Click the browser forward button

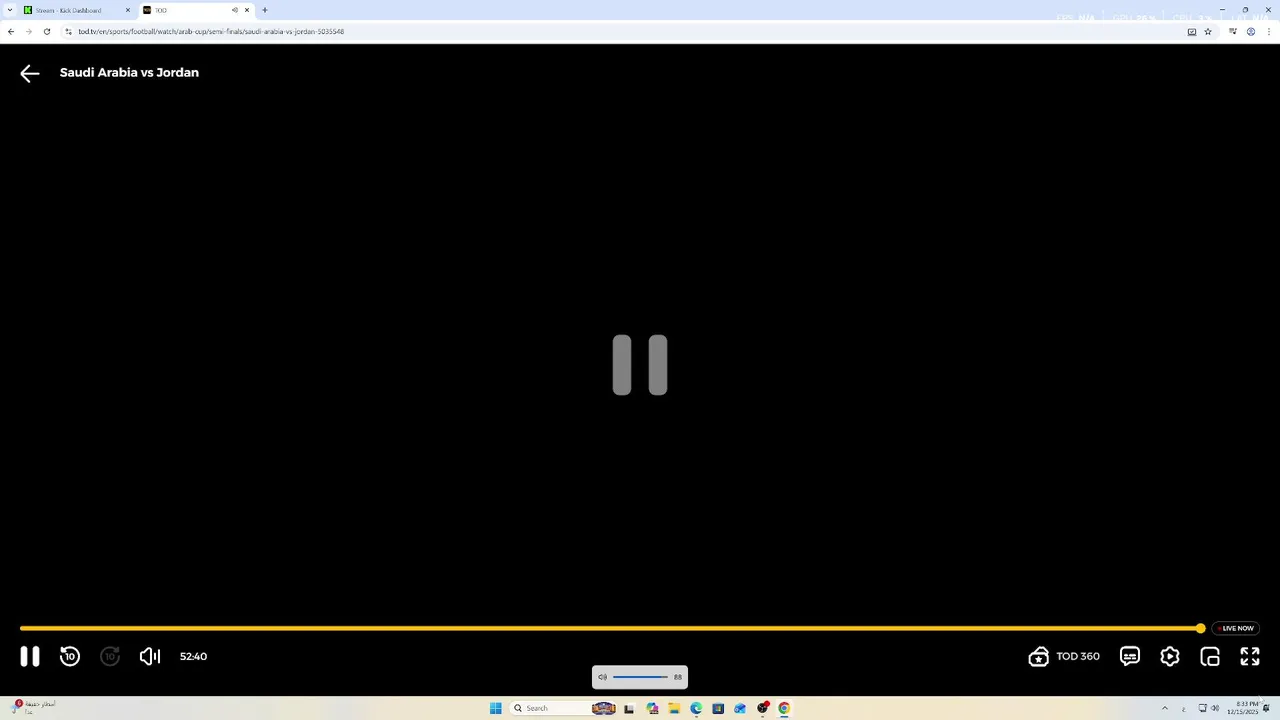pos(29,31)
